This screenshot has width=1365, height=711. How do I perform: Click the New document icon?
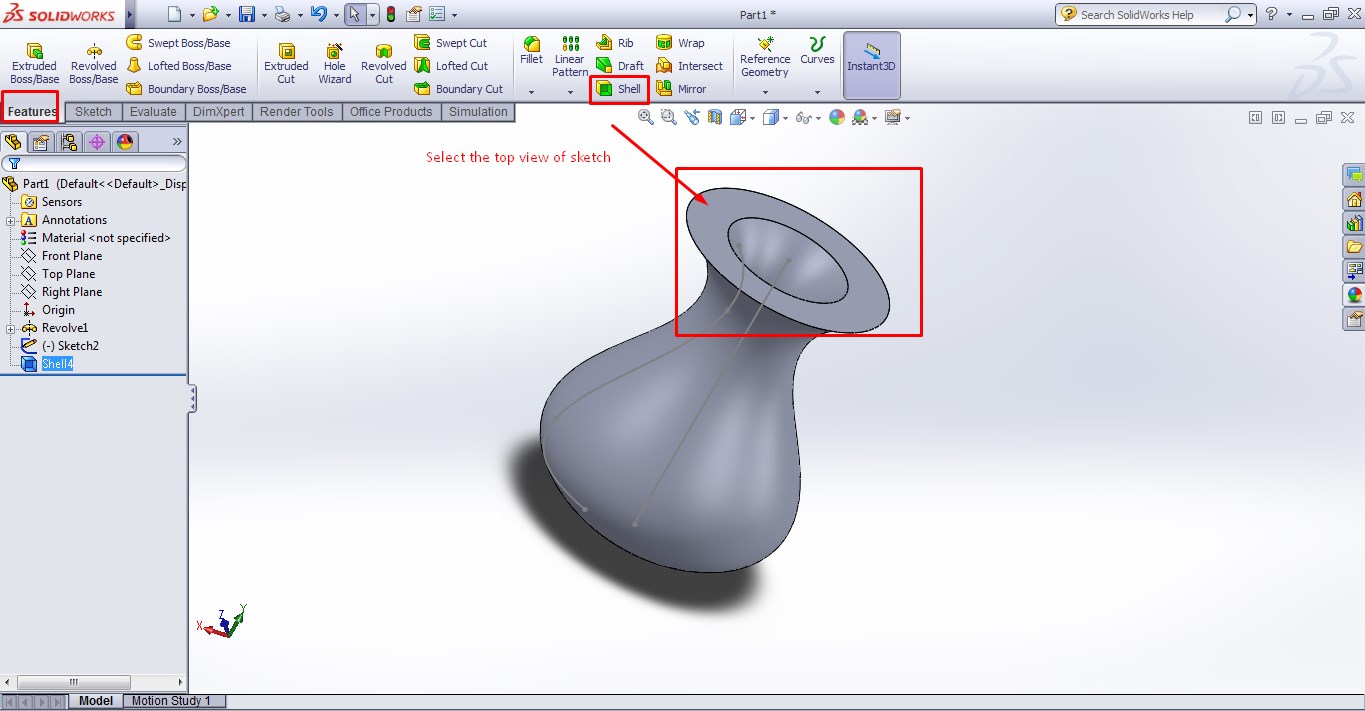[175, 14]
